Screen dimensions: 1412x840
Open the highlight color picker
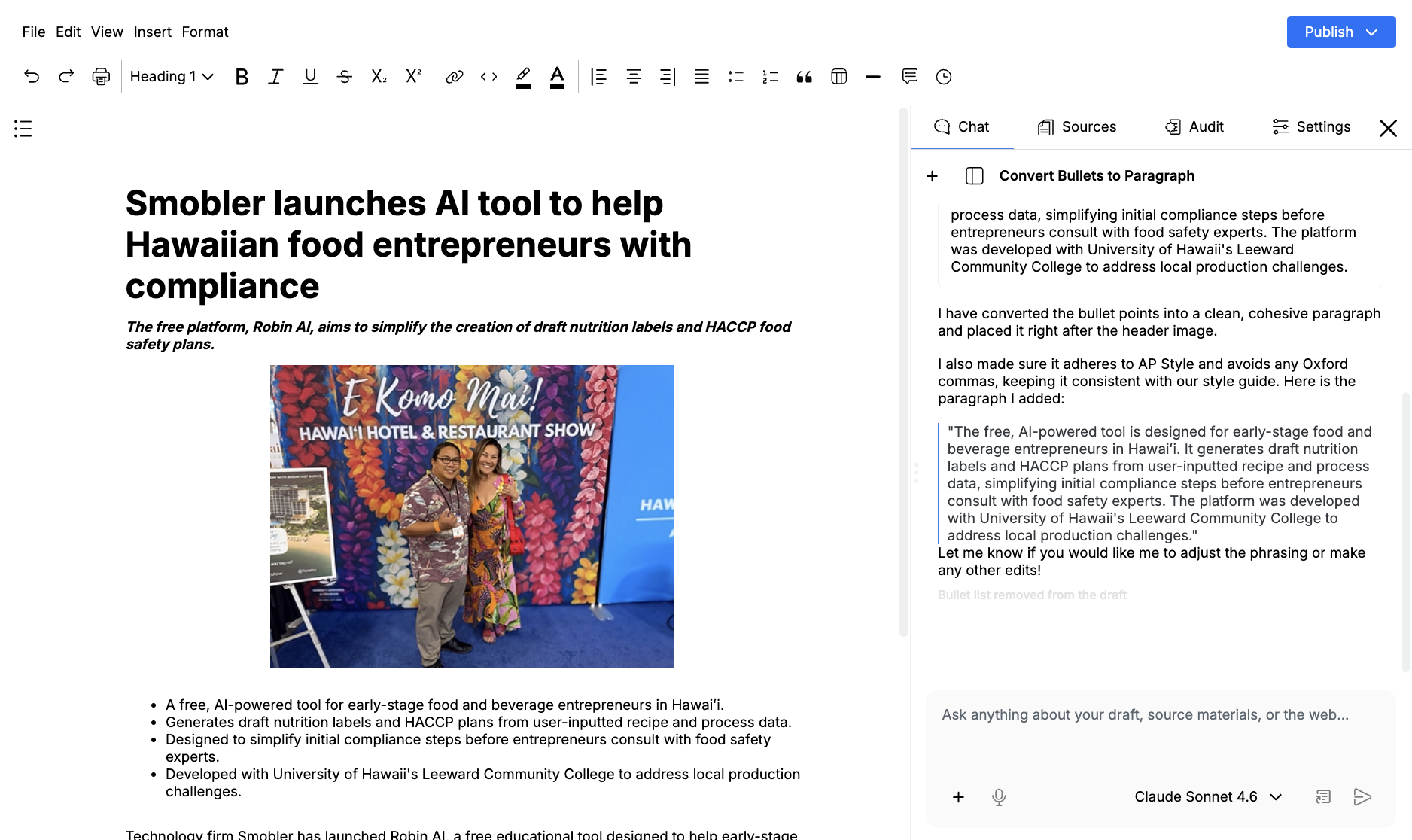[x=523, y=77]
